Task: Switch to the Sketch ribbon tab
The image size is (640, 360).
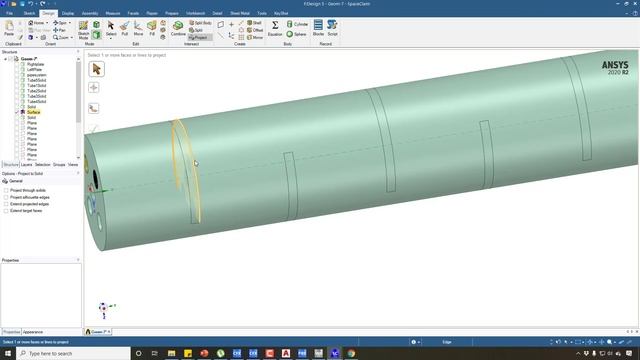Action: click(x=29, y=13)
